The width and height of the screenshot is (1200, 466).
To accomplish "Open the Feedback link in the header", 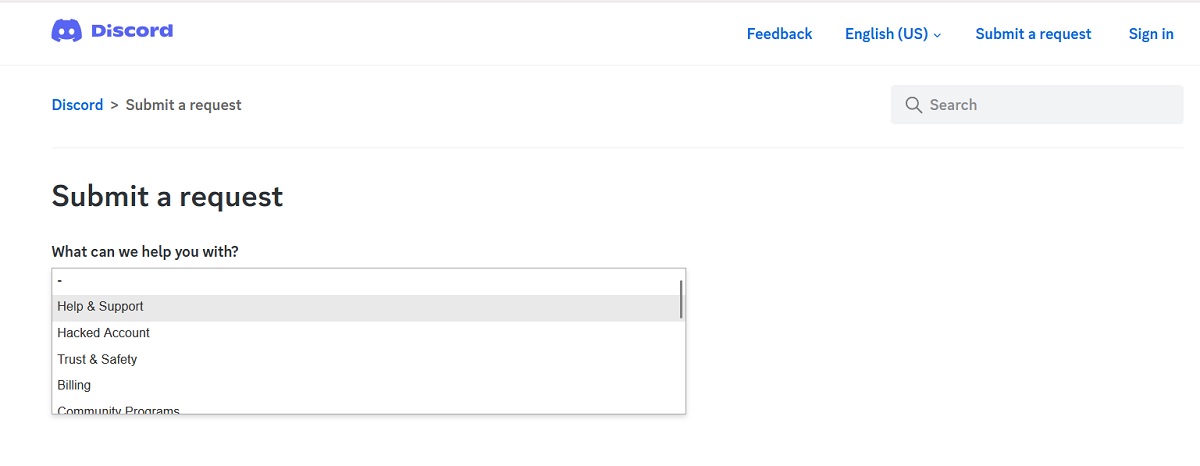I will click(779, 34).
